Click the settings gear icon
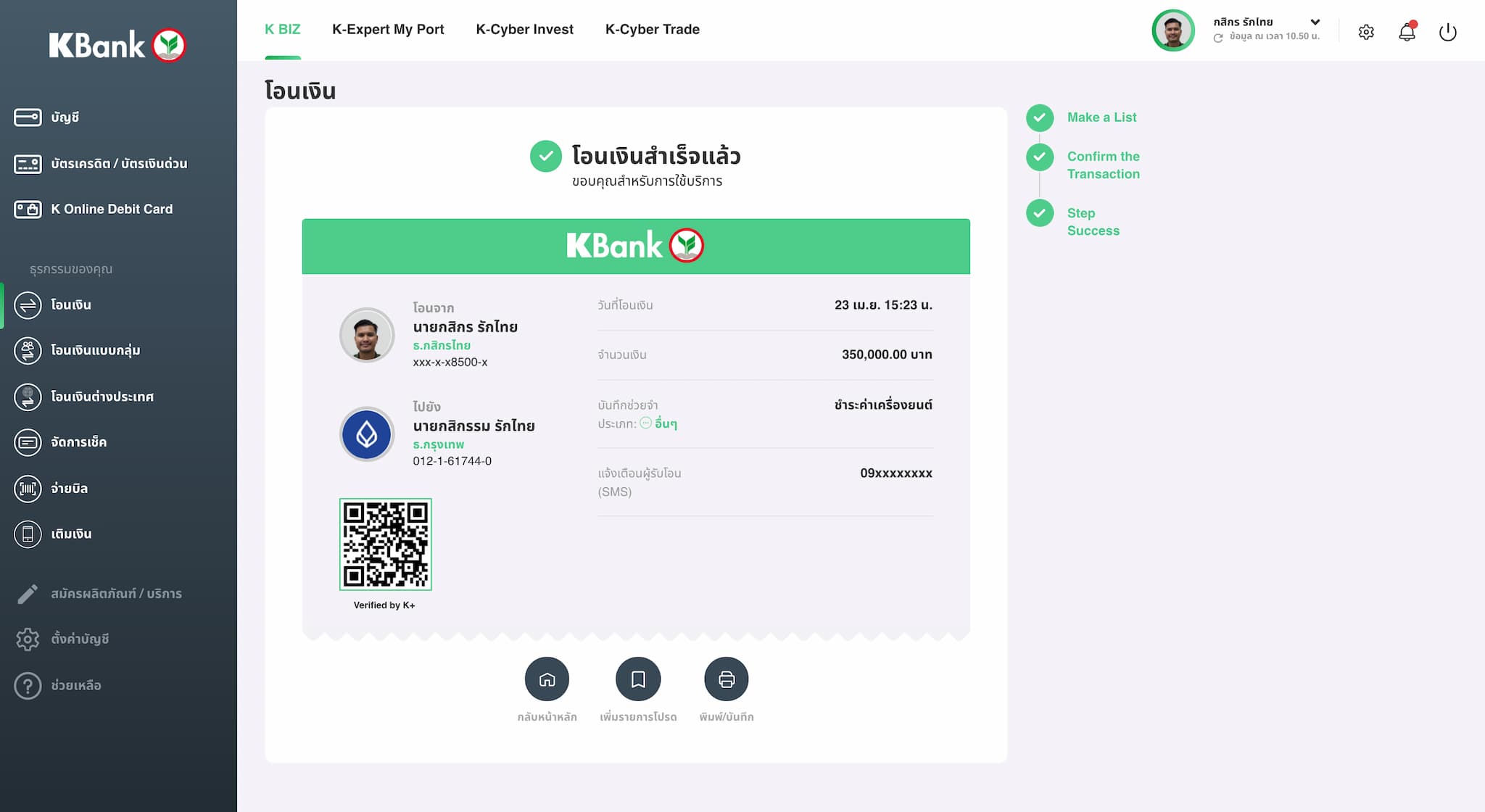The height and width of the screenshot is (812, 1485). tap(1366, 32)
